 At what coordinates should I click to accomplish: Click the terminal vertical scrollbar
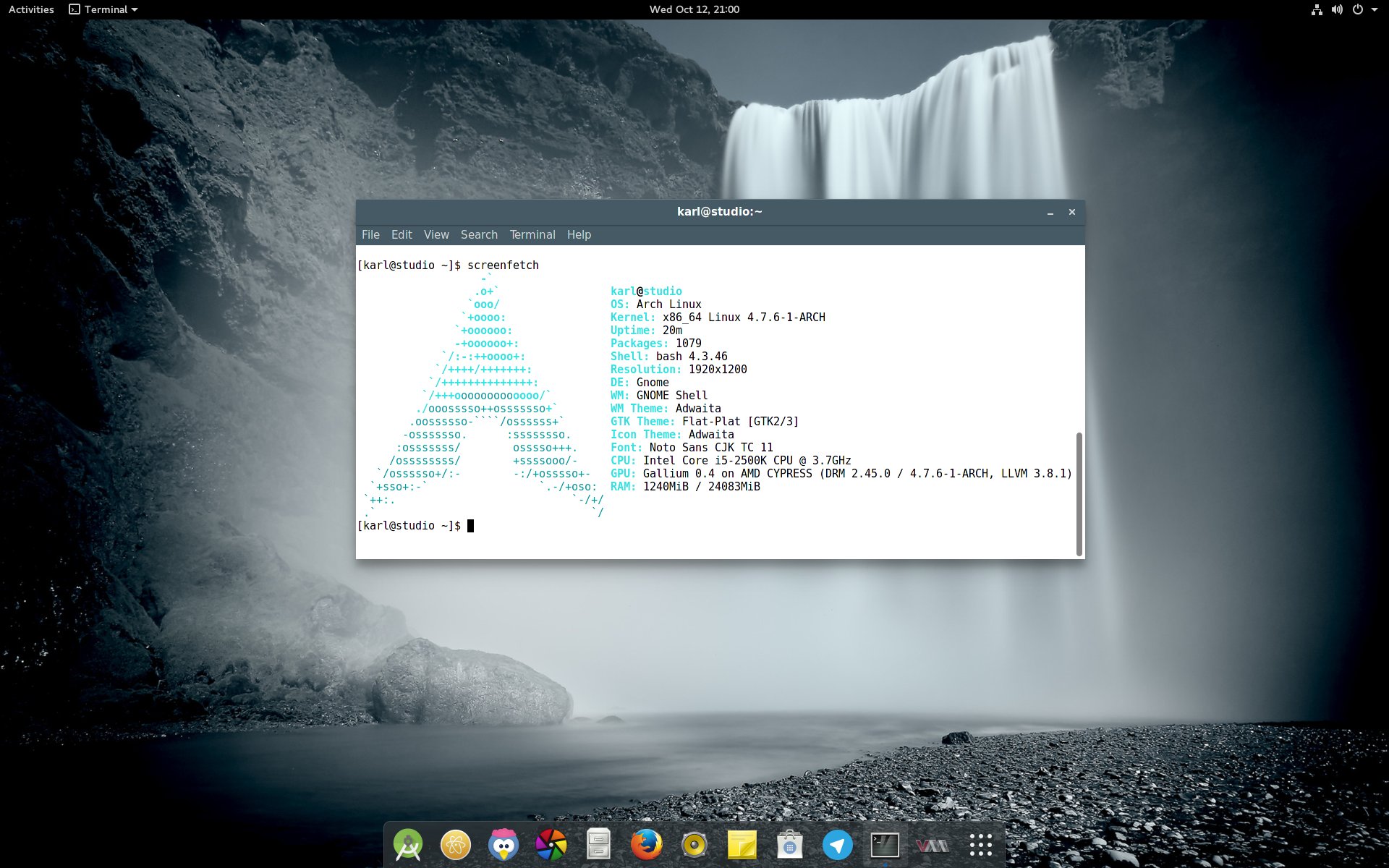click(x=1079, y=494)
